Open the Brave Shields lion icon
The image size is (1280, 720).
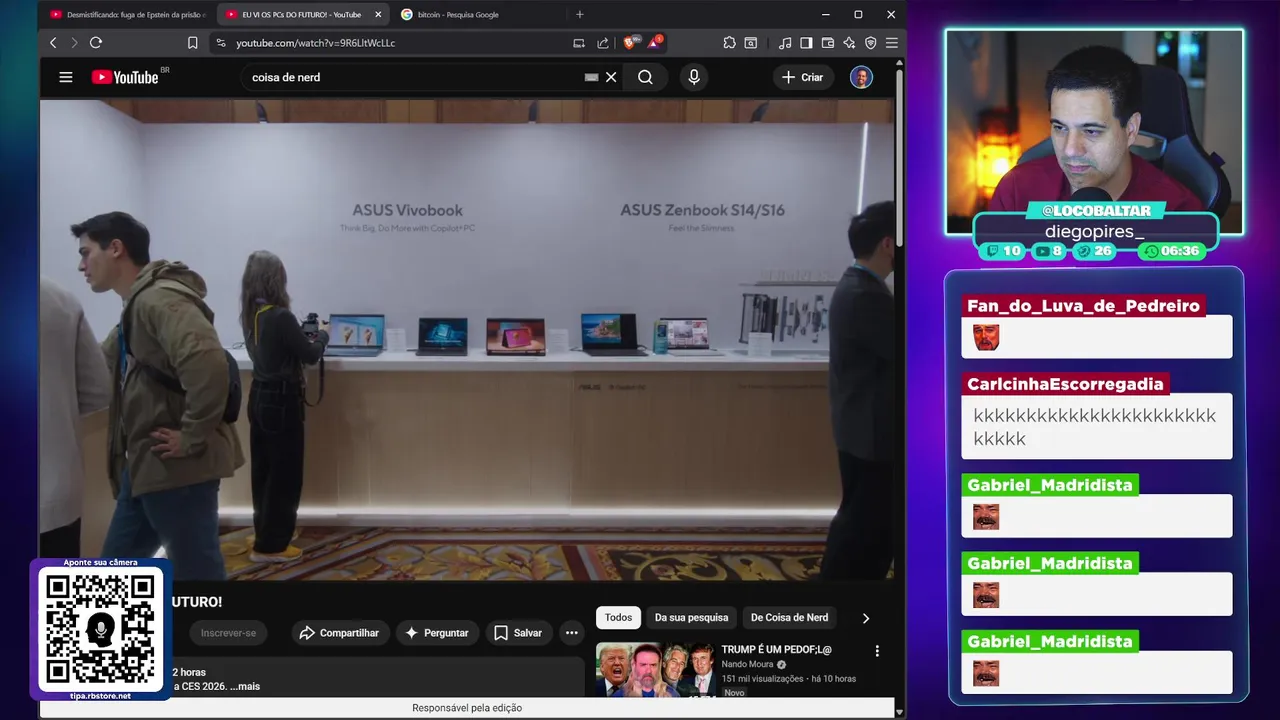coord(629,43)
